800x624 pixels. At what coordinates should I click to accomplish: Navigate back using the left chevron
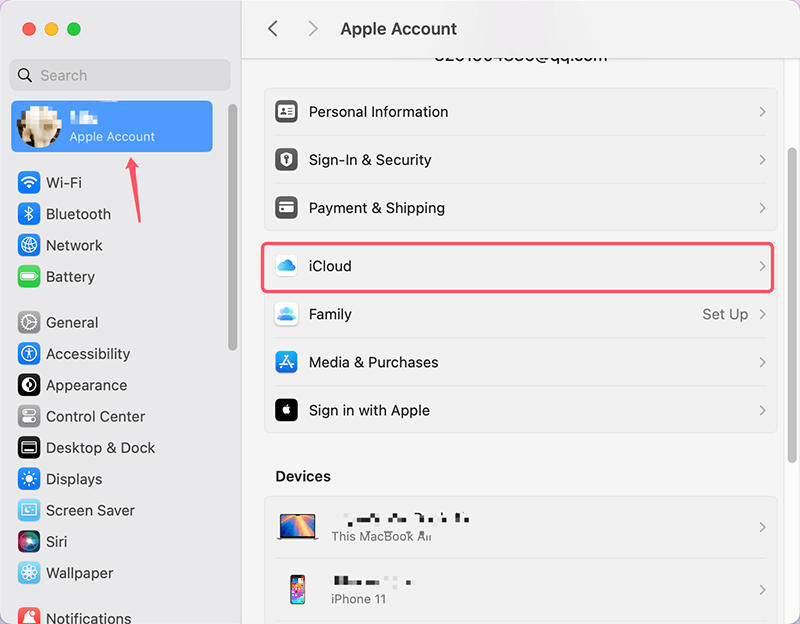(273, 28)
